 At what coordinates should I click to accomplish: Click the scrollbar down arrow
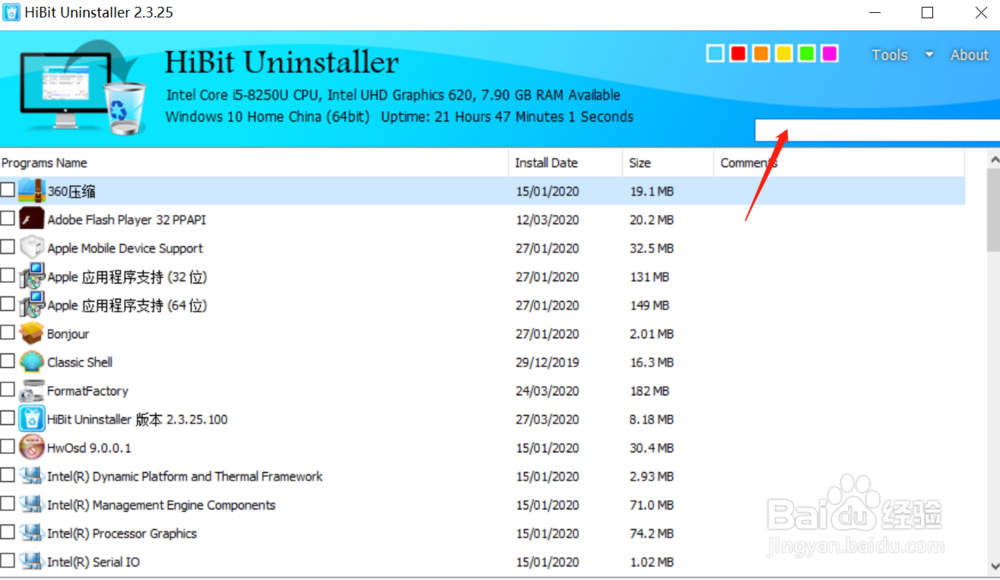coord(994,566)
